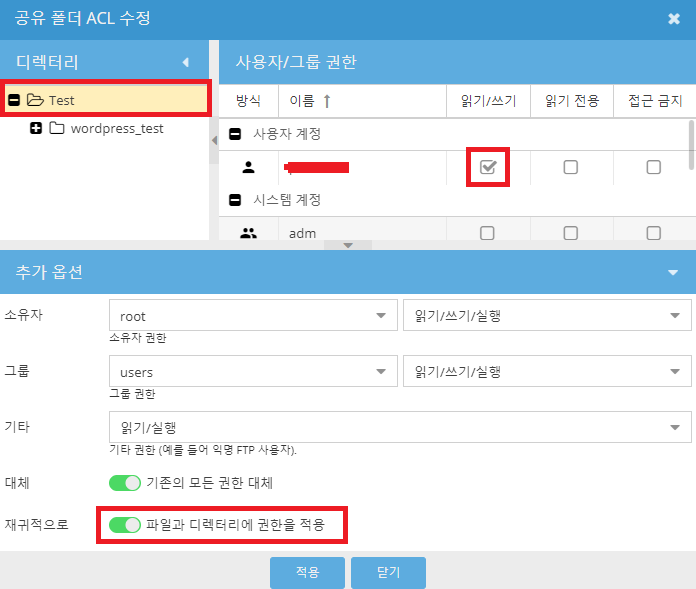Collapse the 추가 옵션 panel arrow
This screenshot has height=589, width=696.
click(x=673, y=272)
